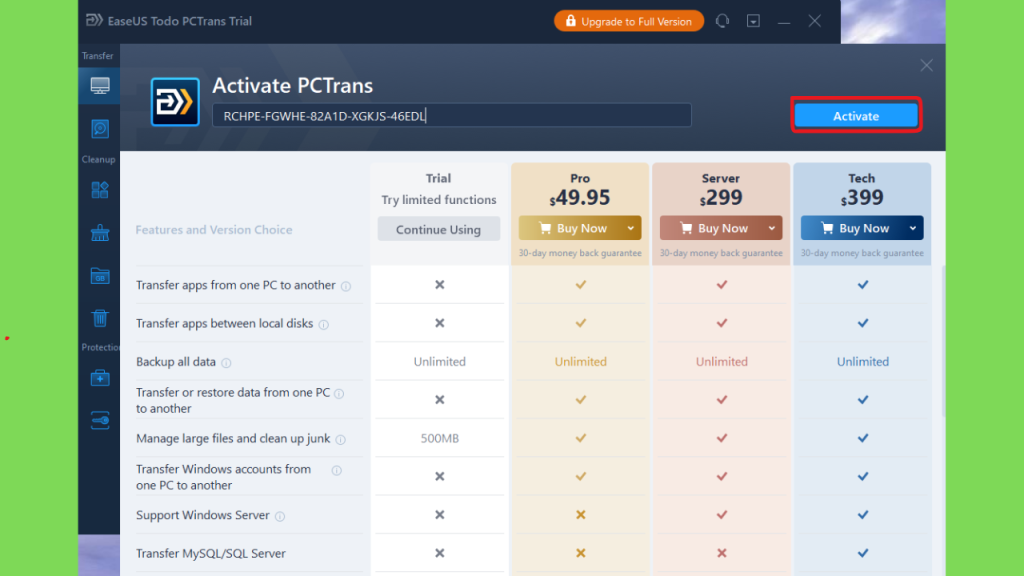Click info icon beside Transfer apps between local disks
Screen dimensions: 1024x576
tap(323, 325)
